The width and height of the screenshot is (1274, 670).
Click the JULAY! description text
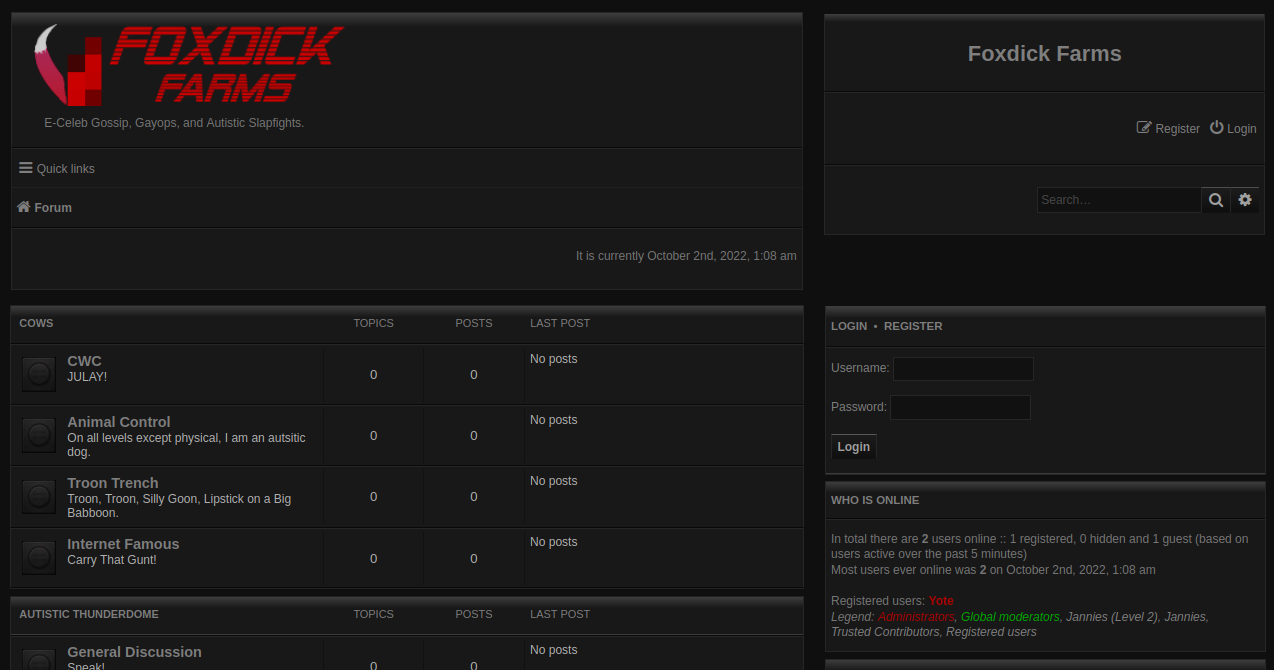(87, 377)
